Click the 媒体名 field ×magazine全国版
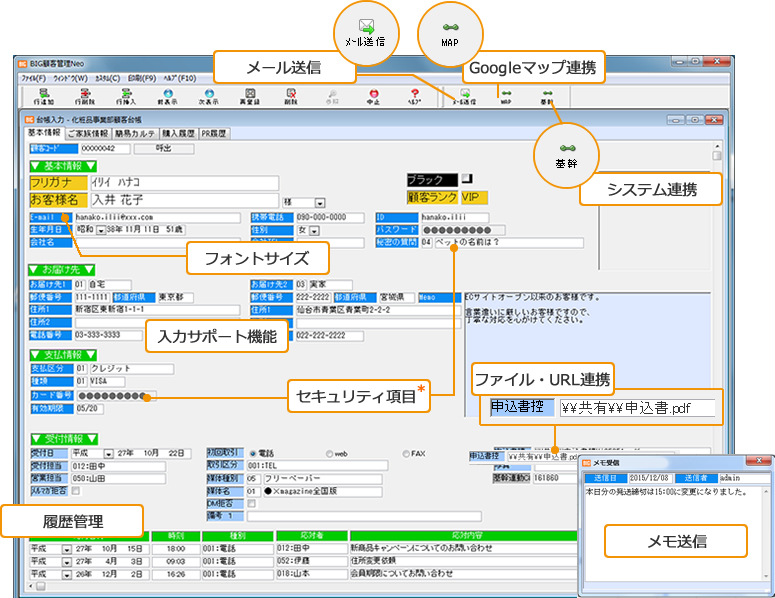 322,492
